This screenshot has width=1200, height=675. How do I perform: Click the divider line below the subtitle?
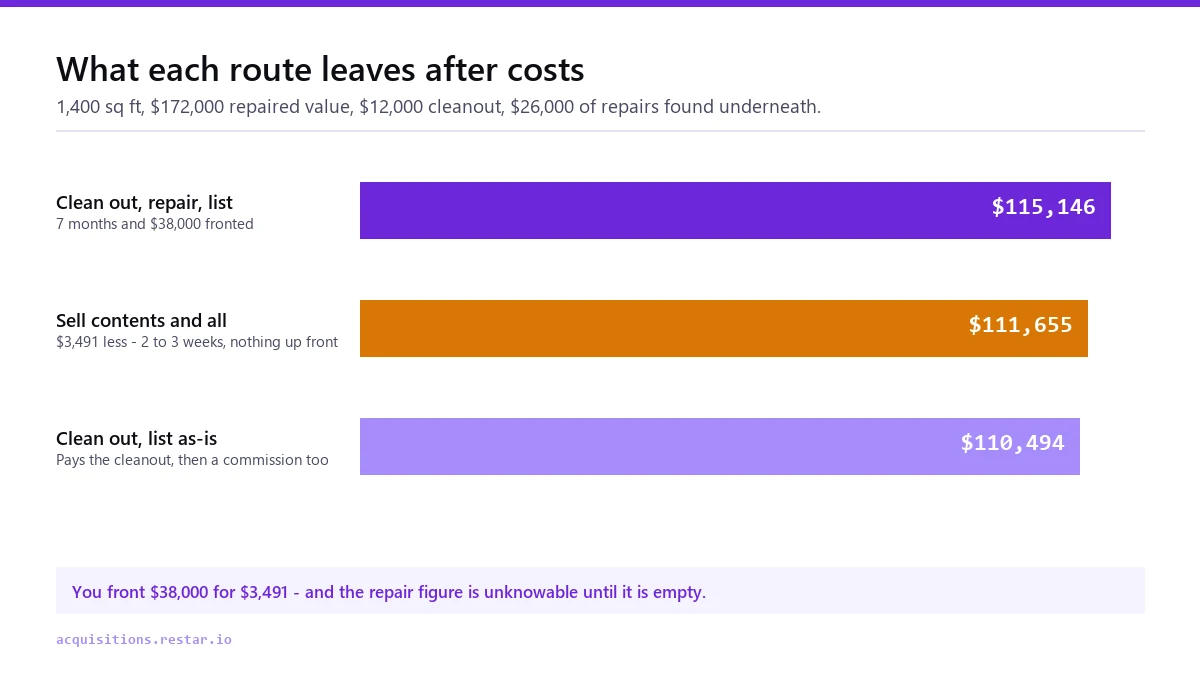600,131
